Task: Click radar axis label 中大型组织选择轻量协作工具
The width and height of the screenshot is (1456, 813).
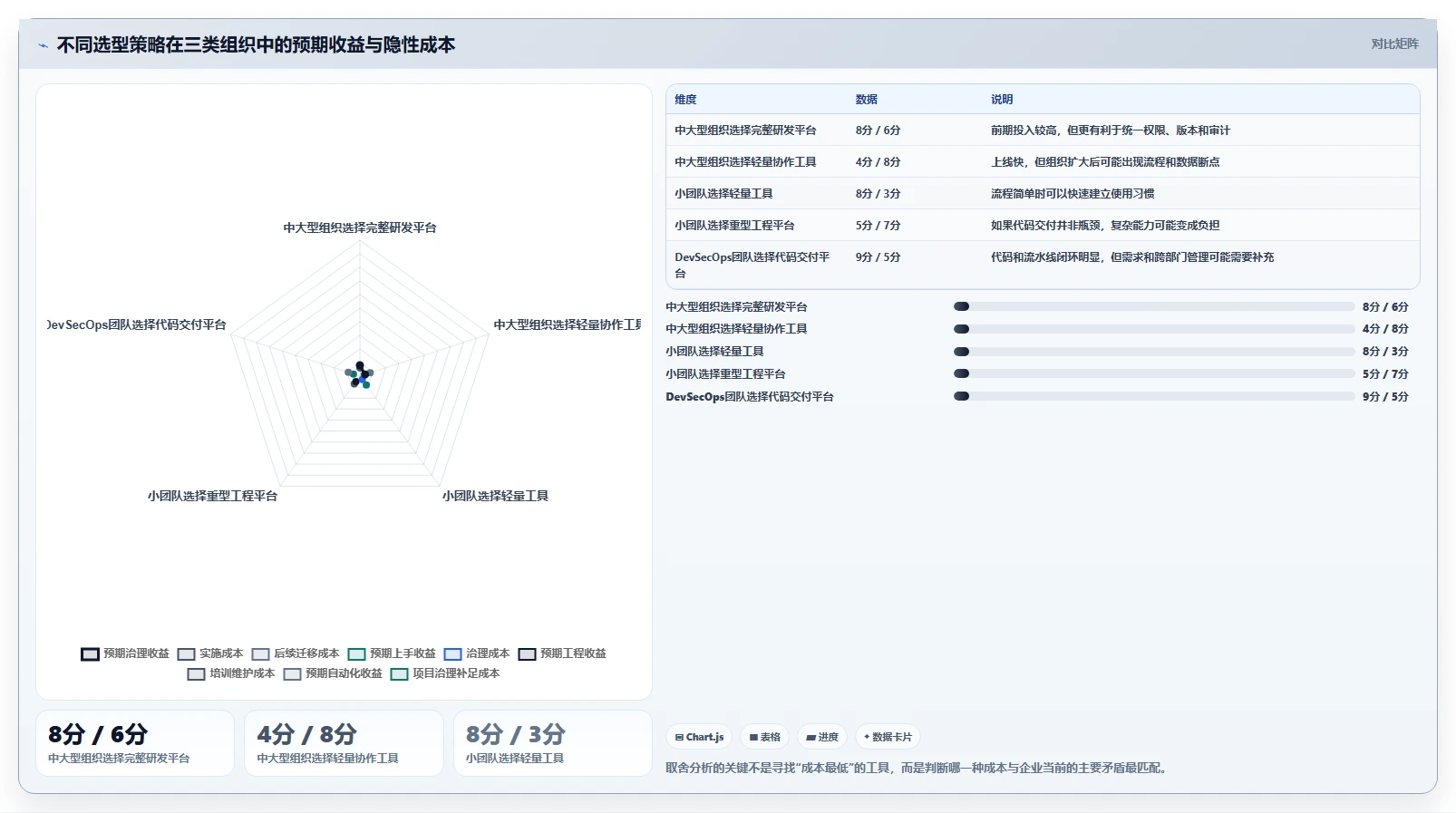Action: pos(568,325)
